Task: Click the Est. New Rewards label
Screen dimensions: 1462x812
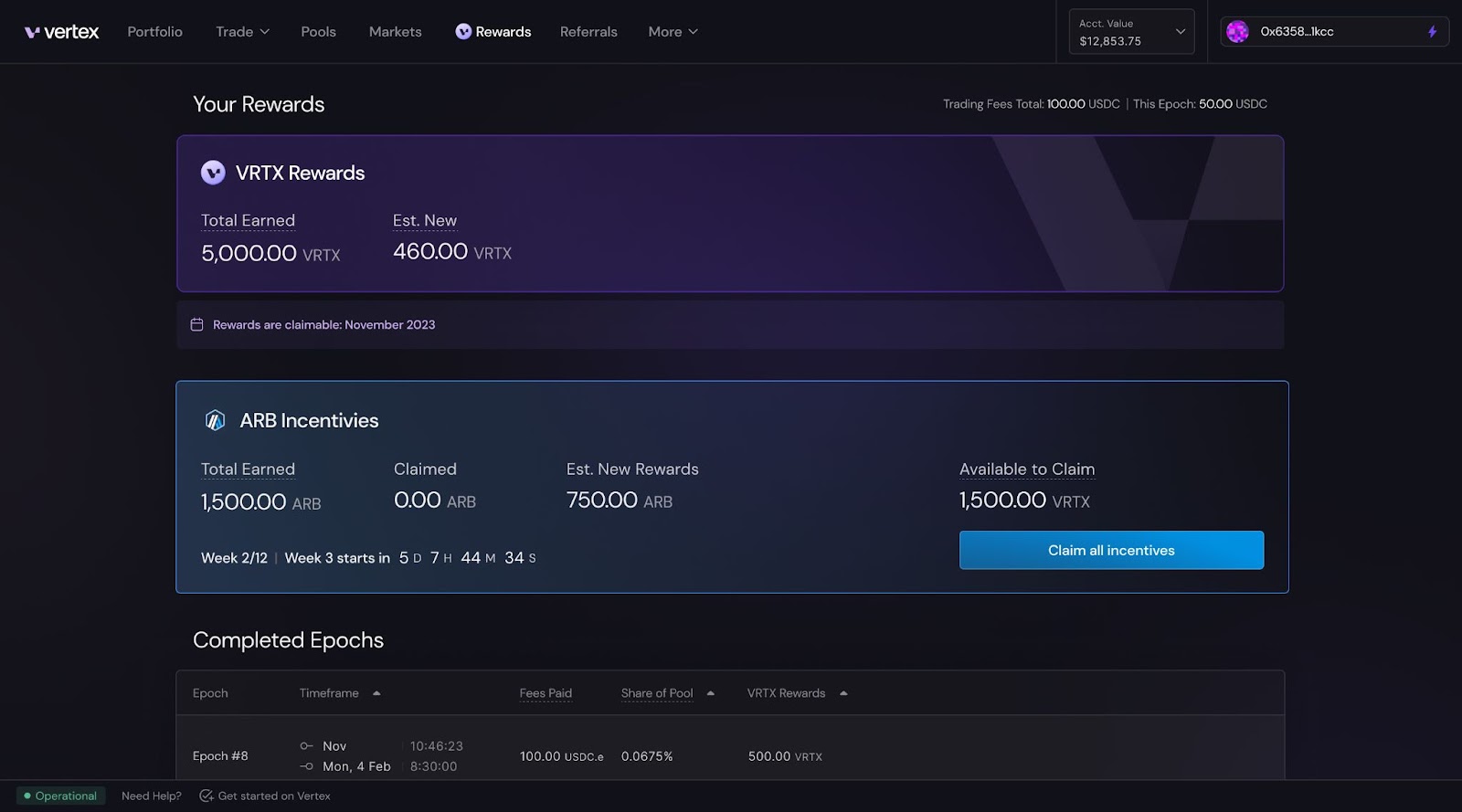Action: pyautogui.click(x=632, y=469)
